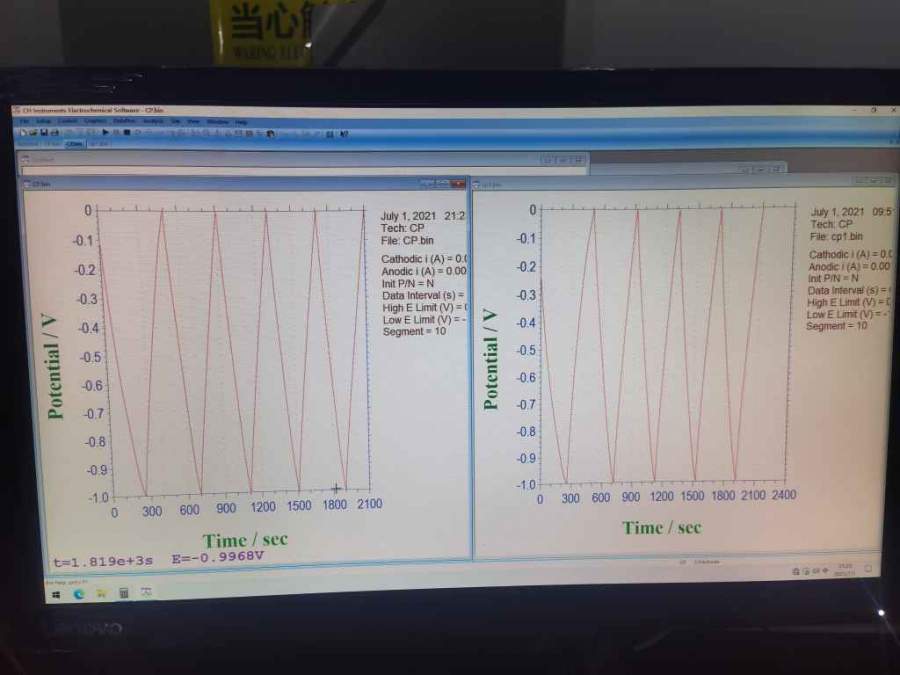Click the cursor crosshair on the CP.bin plot

pyautogui.click(x=336, y=488)
